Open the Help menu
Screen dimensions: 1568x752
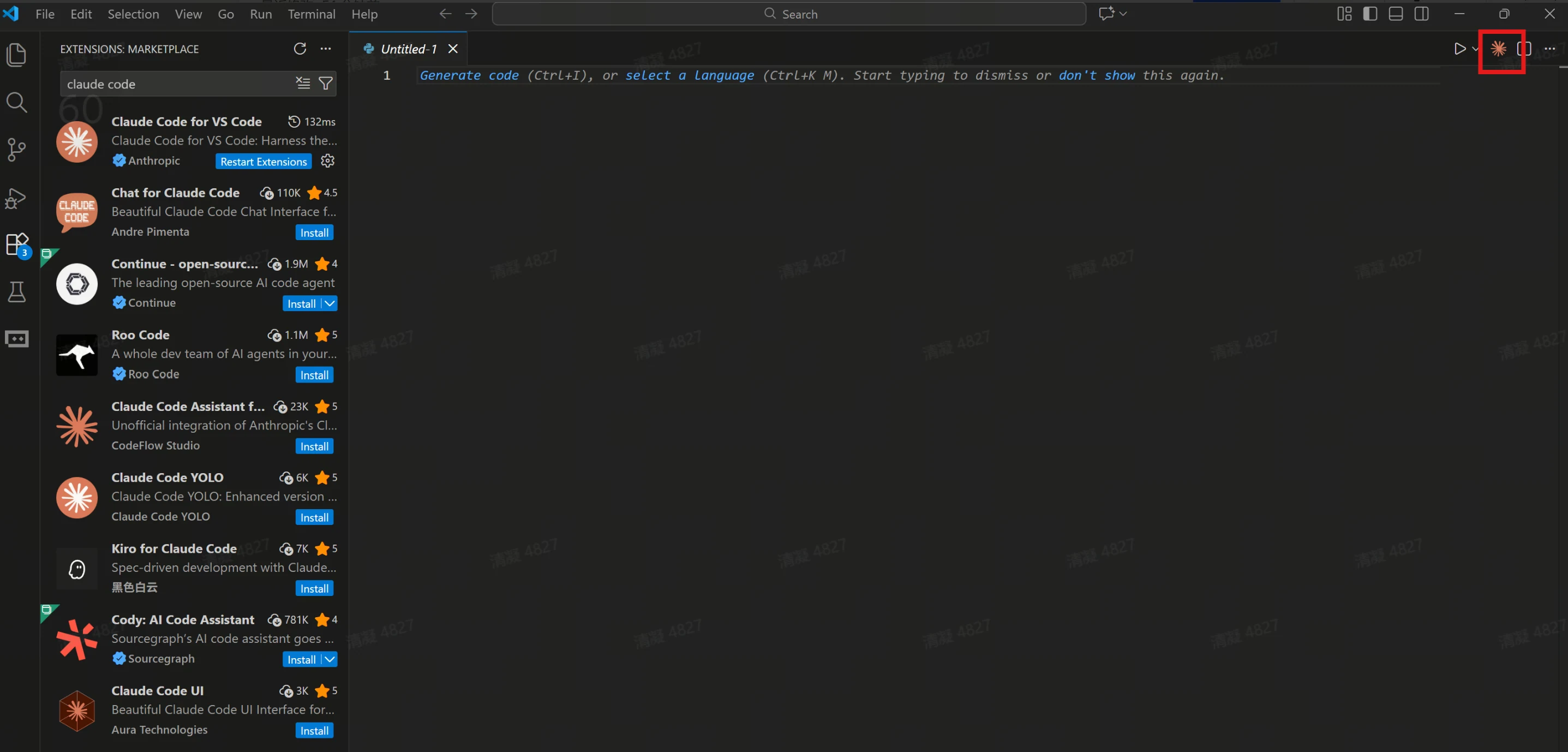point(364,14)
